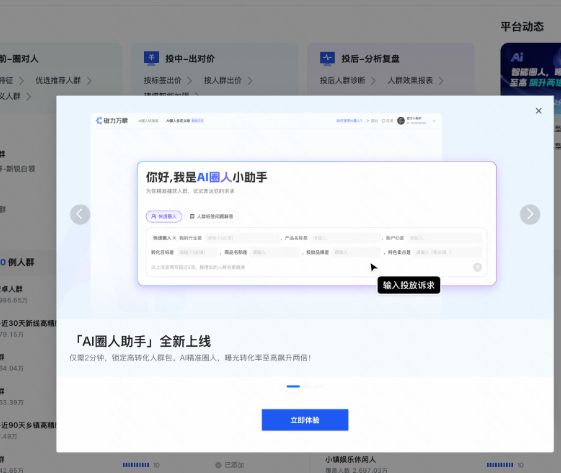Click the 立即体验 button
Screen dimensions: 561x473
(x=305, y=420)
